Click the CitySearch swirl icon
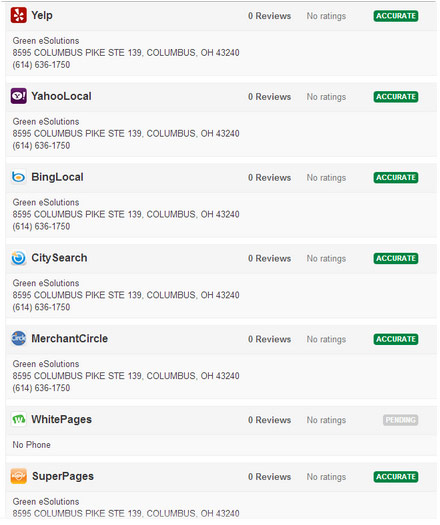Viewport: 440px width, 525px height. click(18, 258)
